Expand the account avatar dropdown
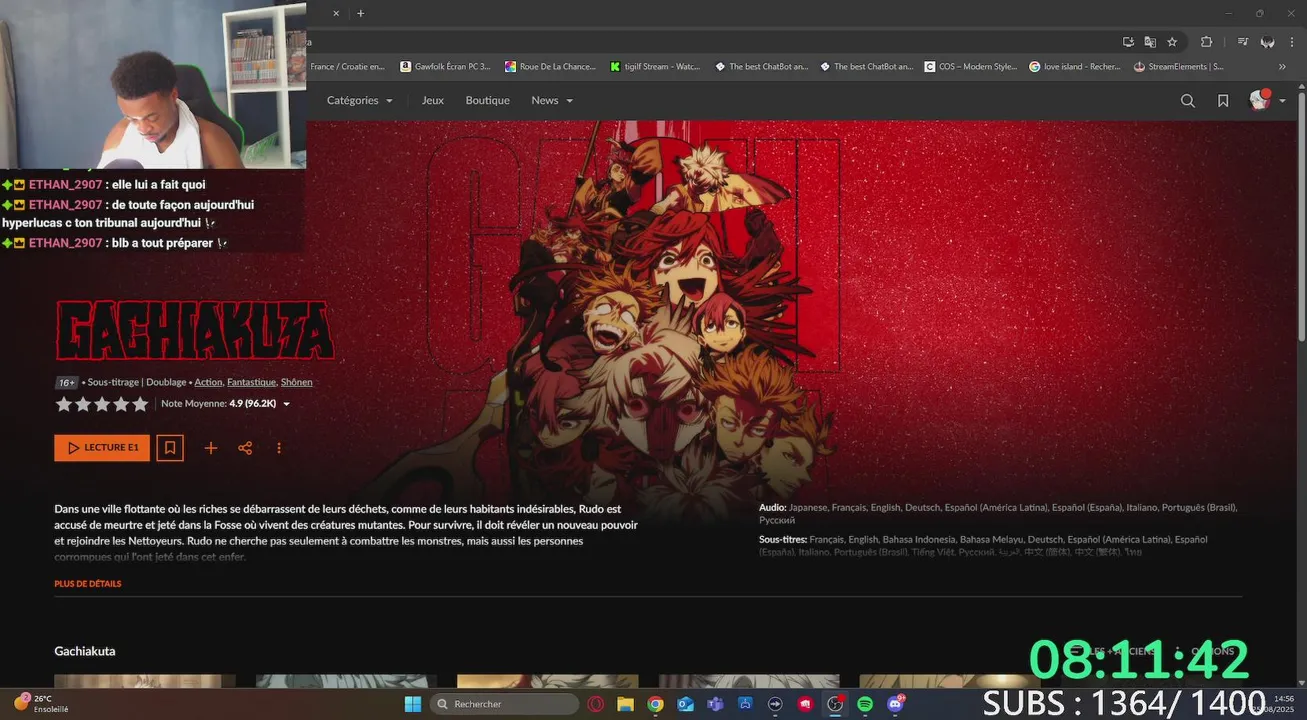Screen dimensions: 1307x720 click(1267, 100)
